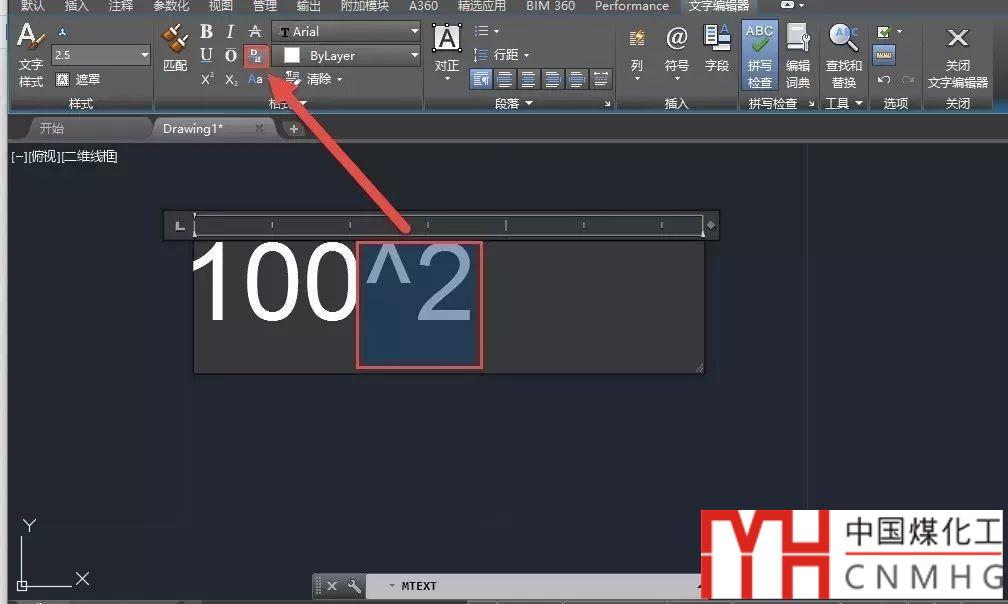
Task: Toggle Bold formatting
Action: (207, 32)
